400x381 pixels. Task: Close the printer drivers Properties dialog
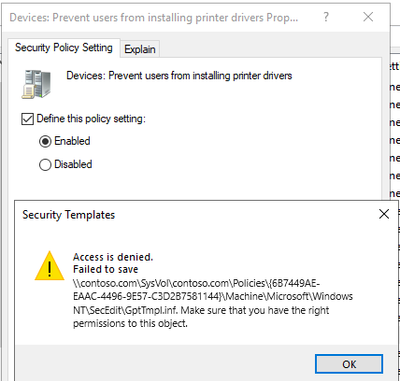[x=368, y=17]
